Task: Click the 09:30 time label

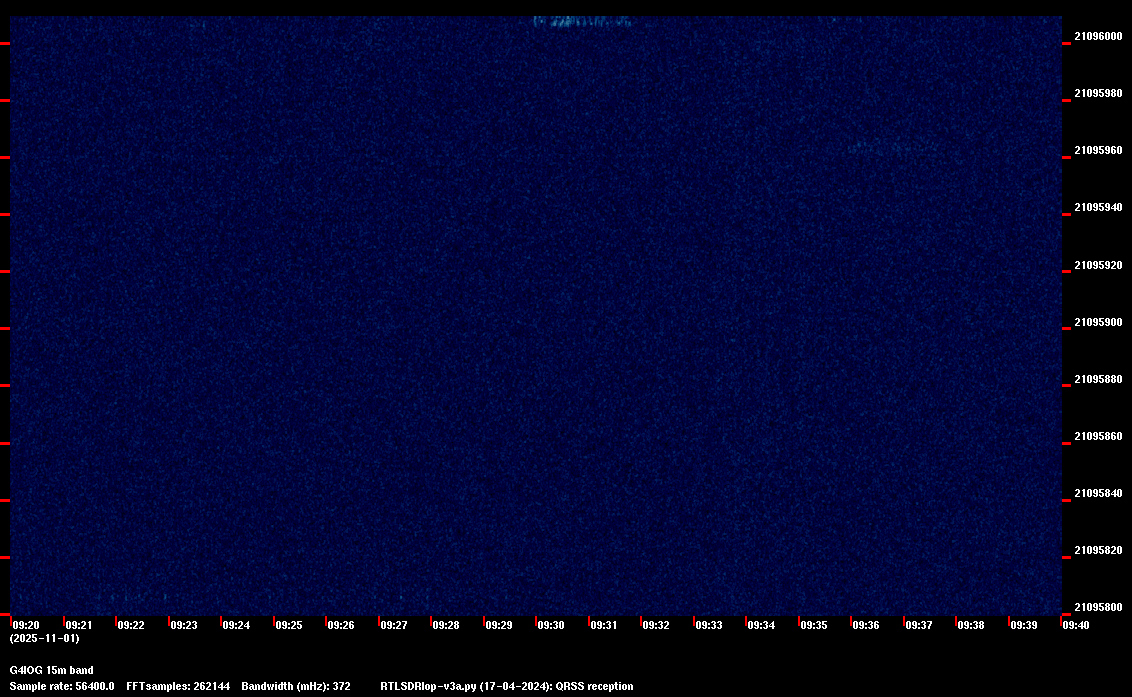Action: pos(551,625)
